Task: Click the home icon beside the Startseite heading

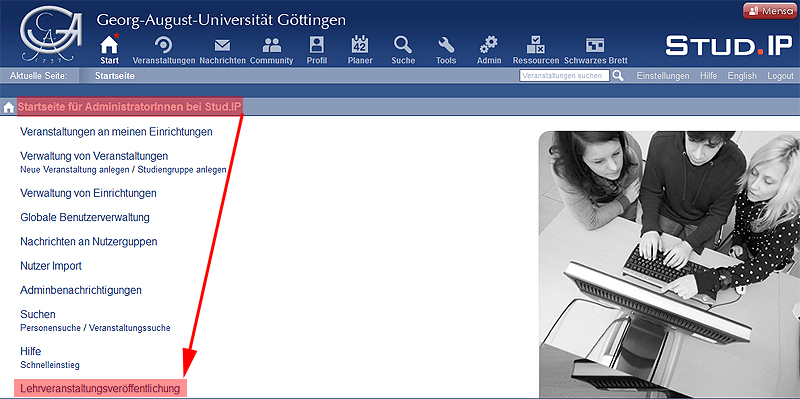Action: point(9,108)
